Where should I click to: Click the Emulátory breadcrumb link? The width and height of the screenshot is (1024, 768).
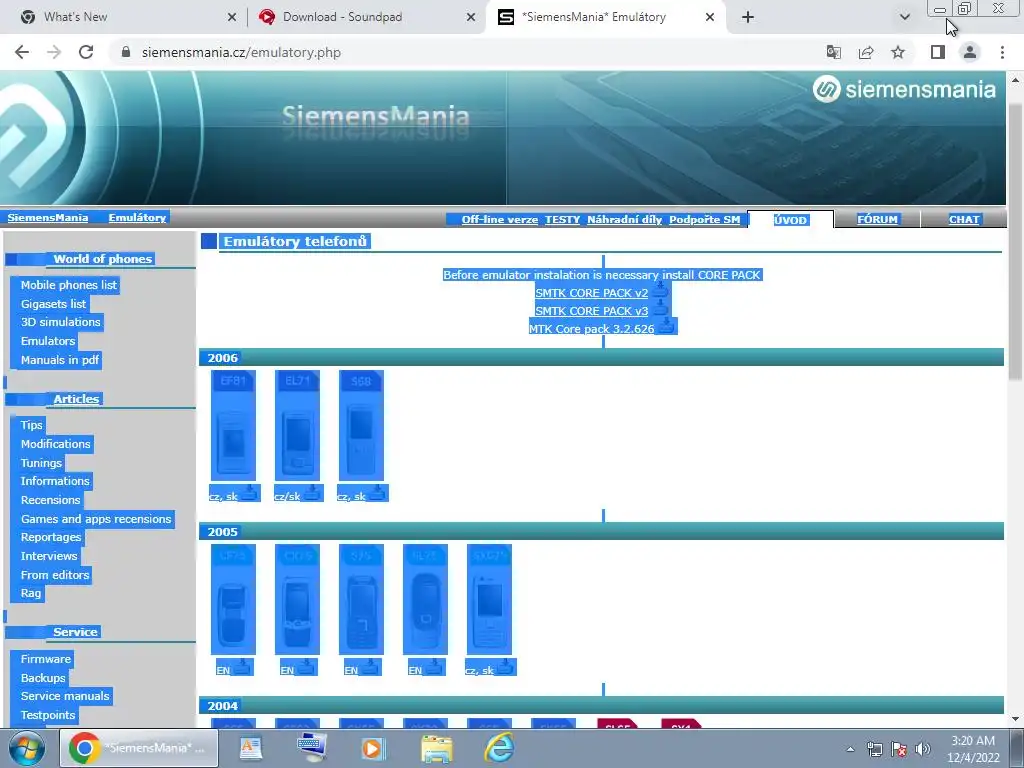point(137,217)
